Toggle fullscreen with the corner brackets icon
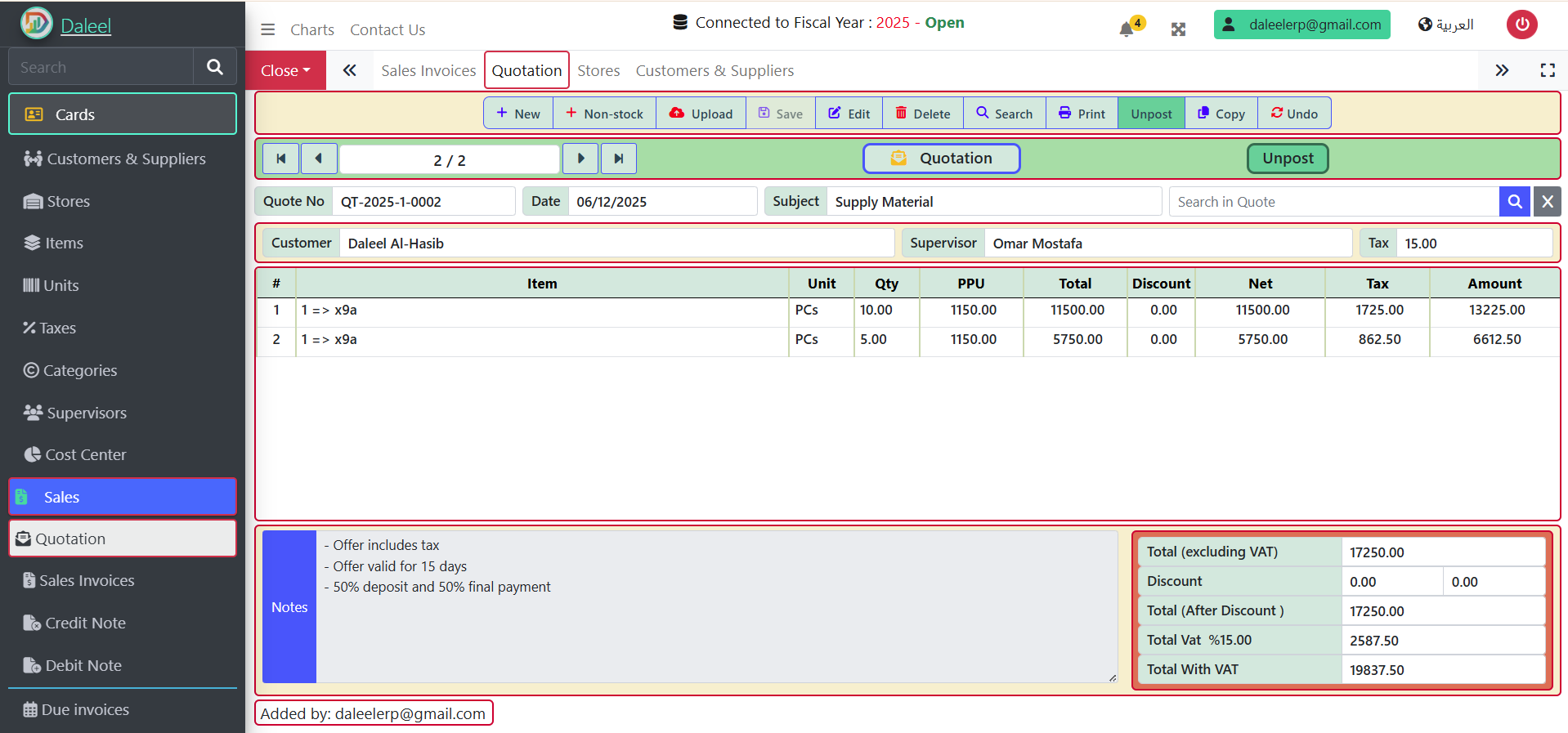Viewport: 1568px width, 733px height. [x=1547, y=70]
